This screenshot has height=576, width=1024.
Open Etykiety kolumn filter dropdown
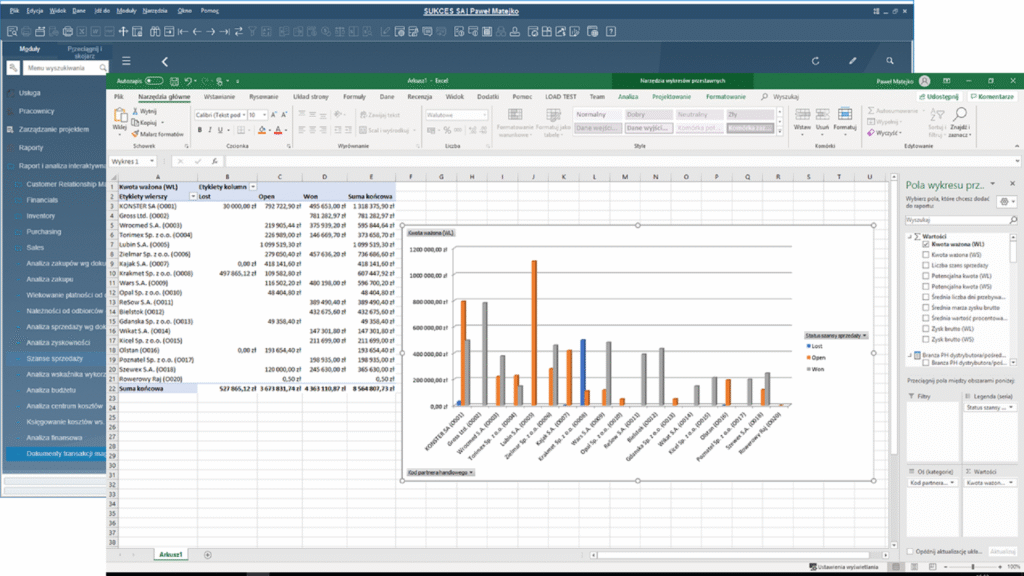(x=253, y=187)
